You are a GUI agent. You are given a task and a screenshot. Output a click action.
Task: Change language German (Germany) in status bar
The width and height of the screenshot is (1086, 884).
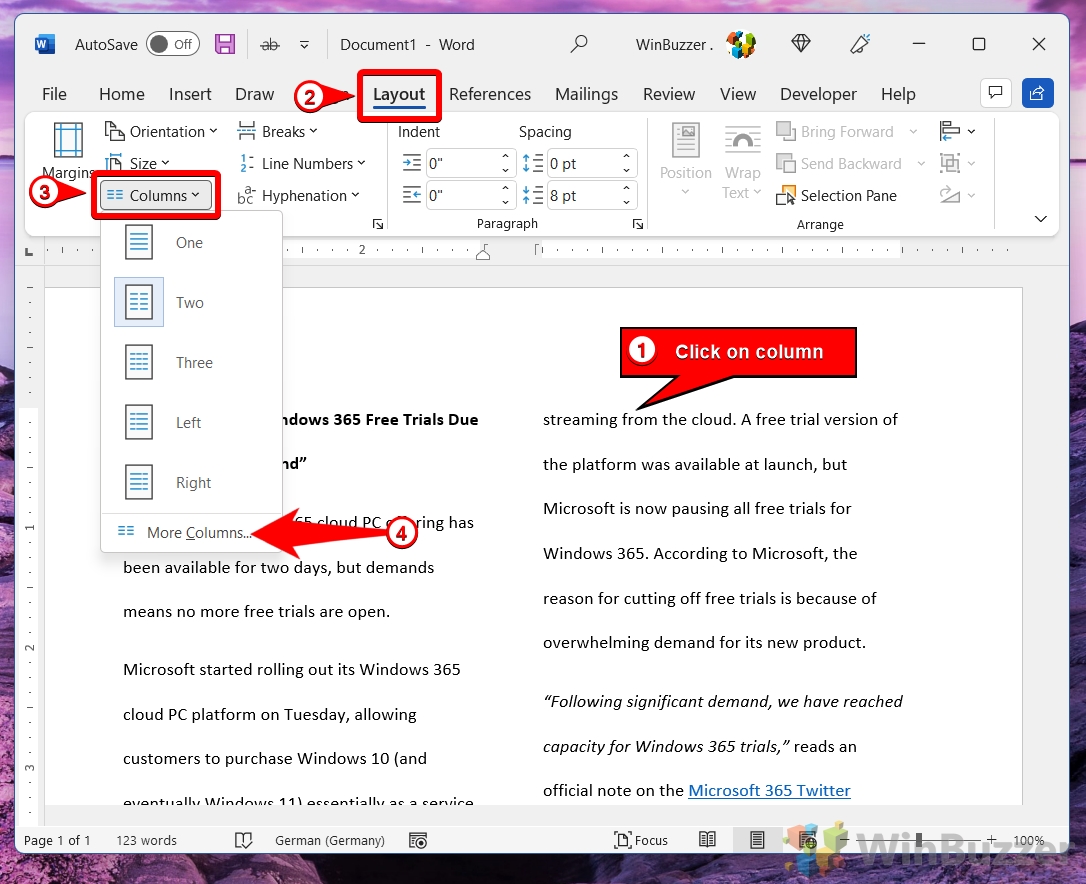(x=330, y=840)
